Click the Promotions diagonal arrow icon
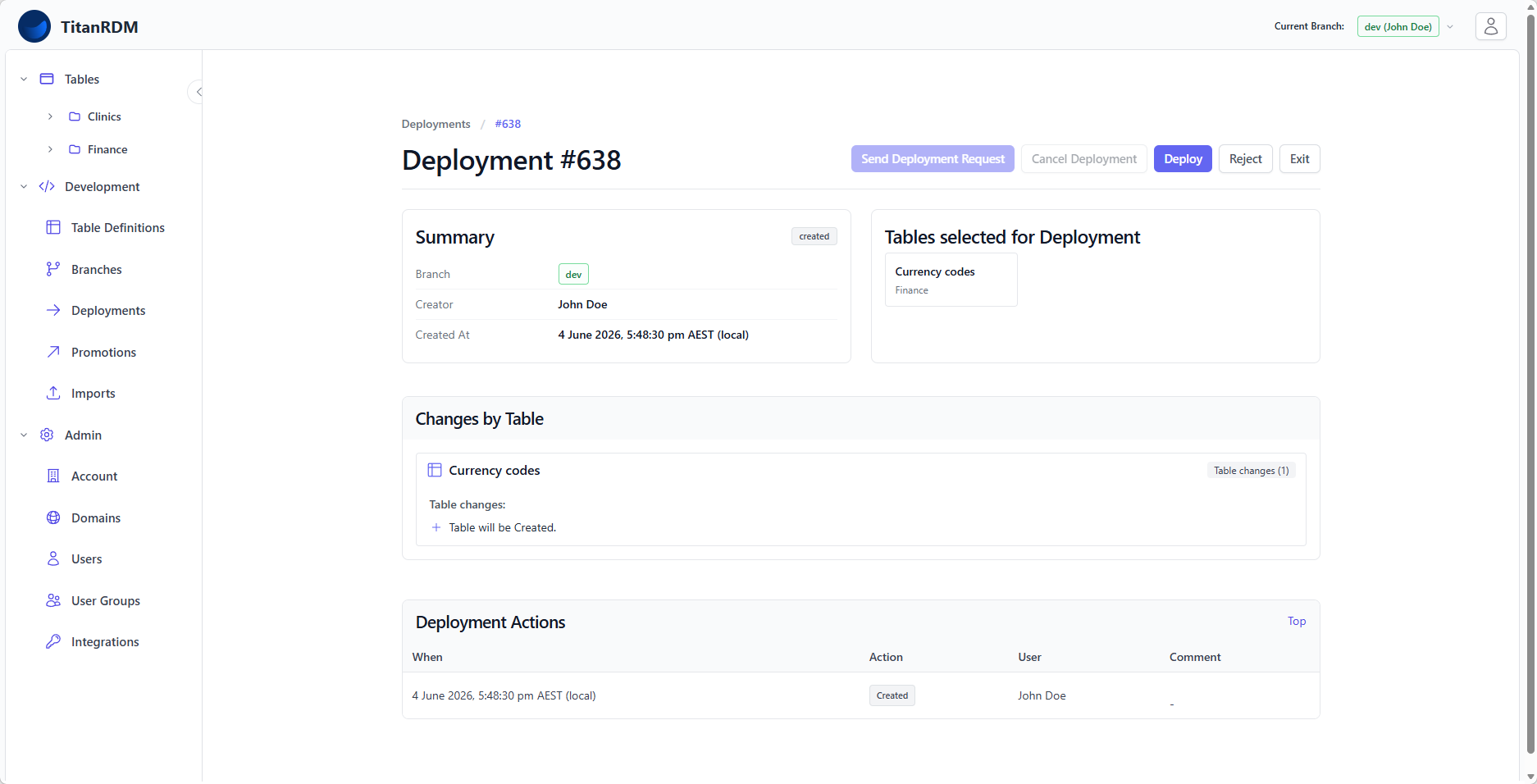Screen dimensions: 1537x784 [x=53, y=352]
